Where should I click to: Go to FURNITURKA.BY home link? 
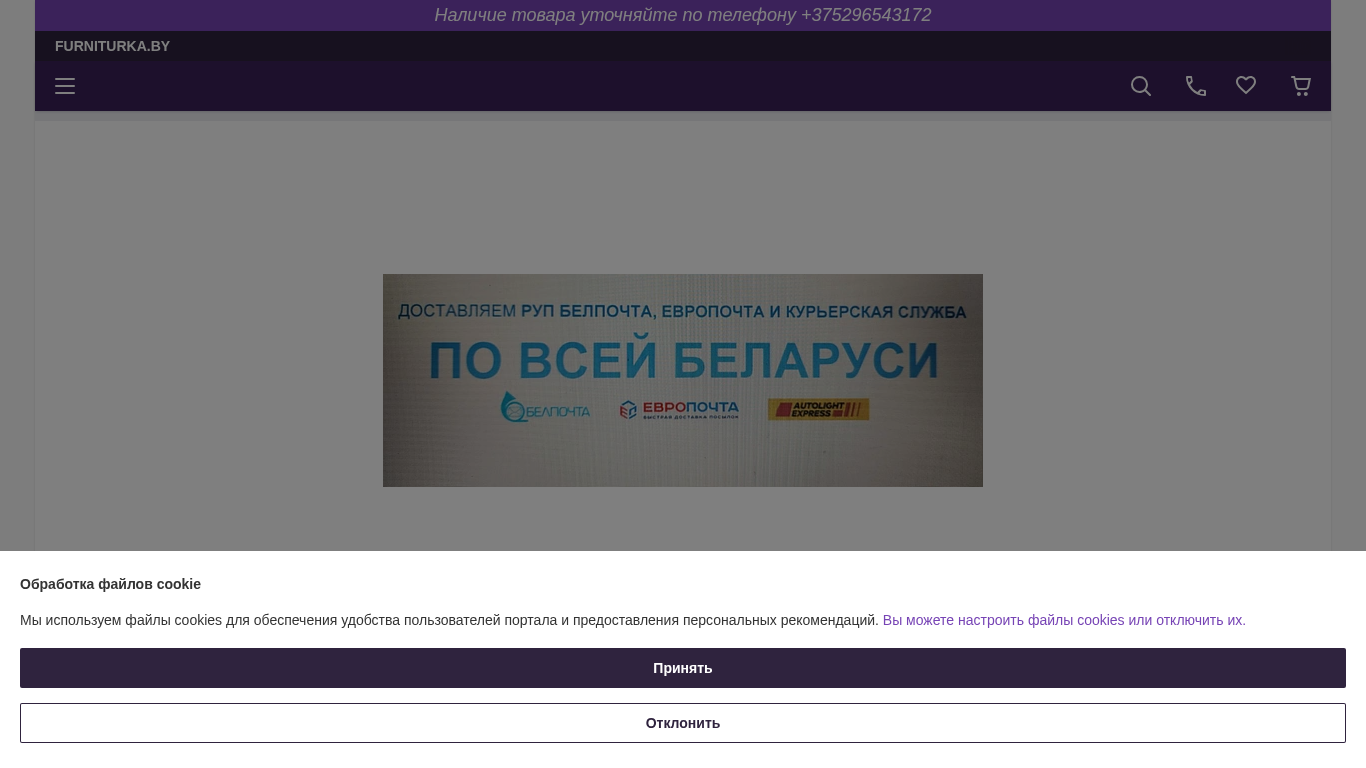coord(112,46)
